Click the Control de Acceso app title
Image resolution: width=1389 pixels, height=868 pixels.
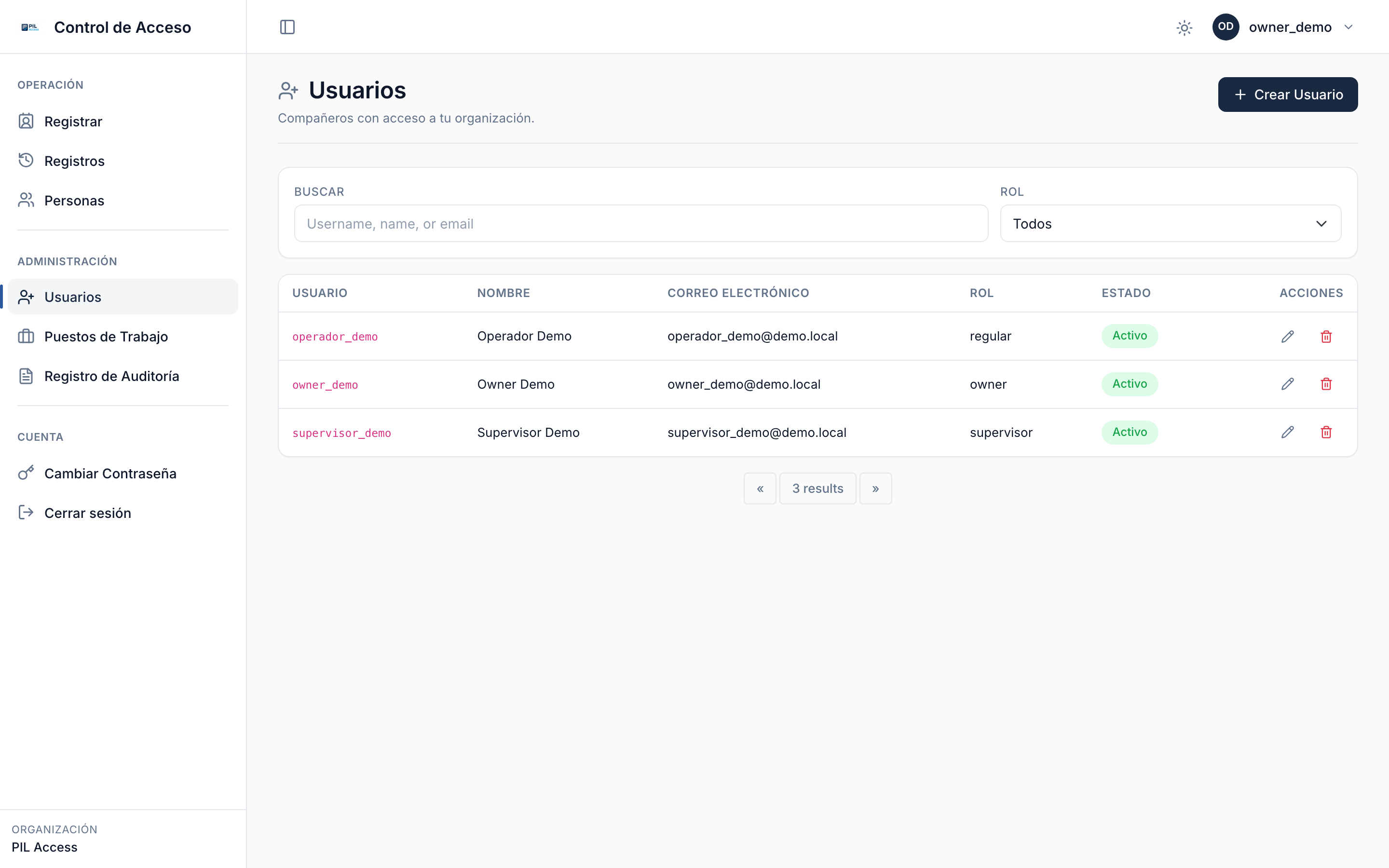(x=122, y=27)
